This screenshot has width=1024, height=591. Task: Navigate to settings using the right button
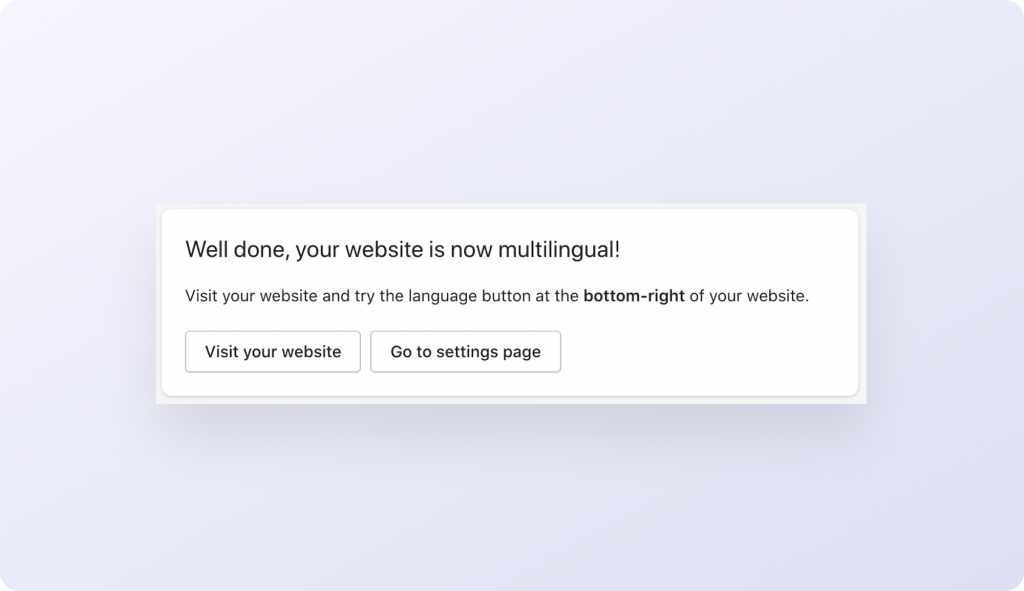[465, 351]
